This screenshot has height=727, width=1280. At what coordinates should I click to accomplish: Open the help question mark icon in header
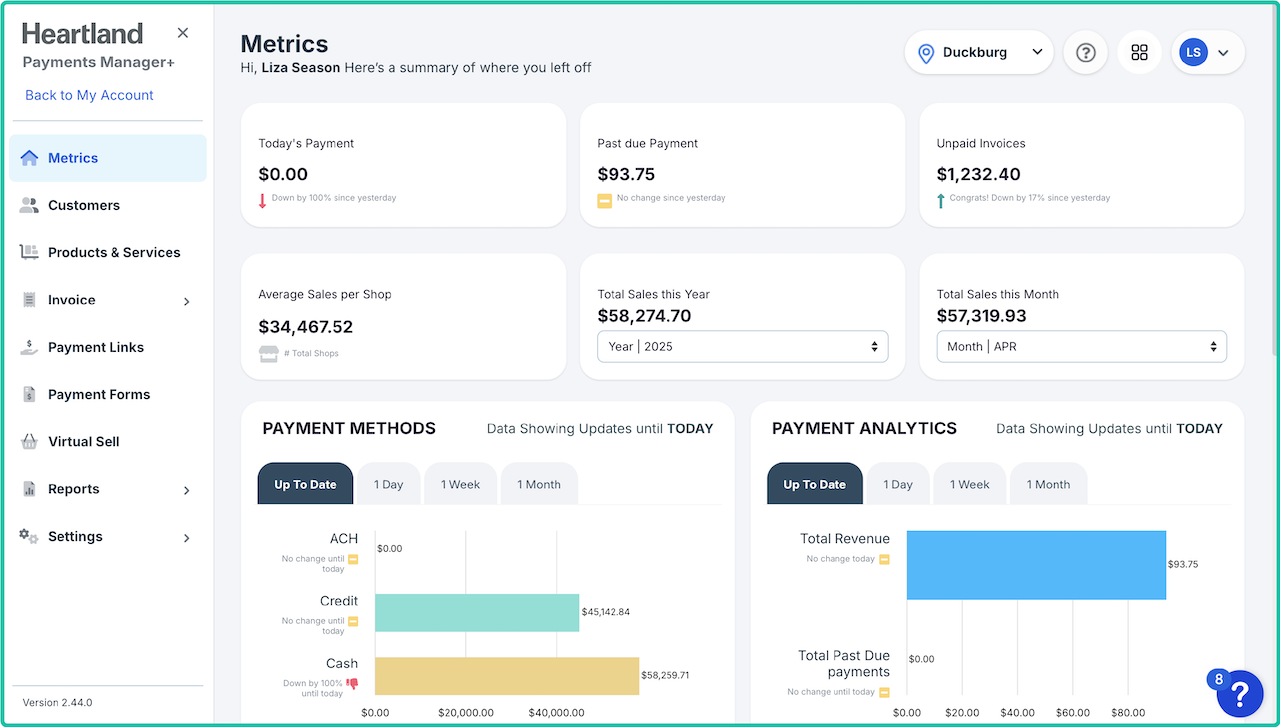pos(1085,53)
